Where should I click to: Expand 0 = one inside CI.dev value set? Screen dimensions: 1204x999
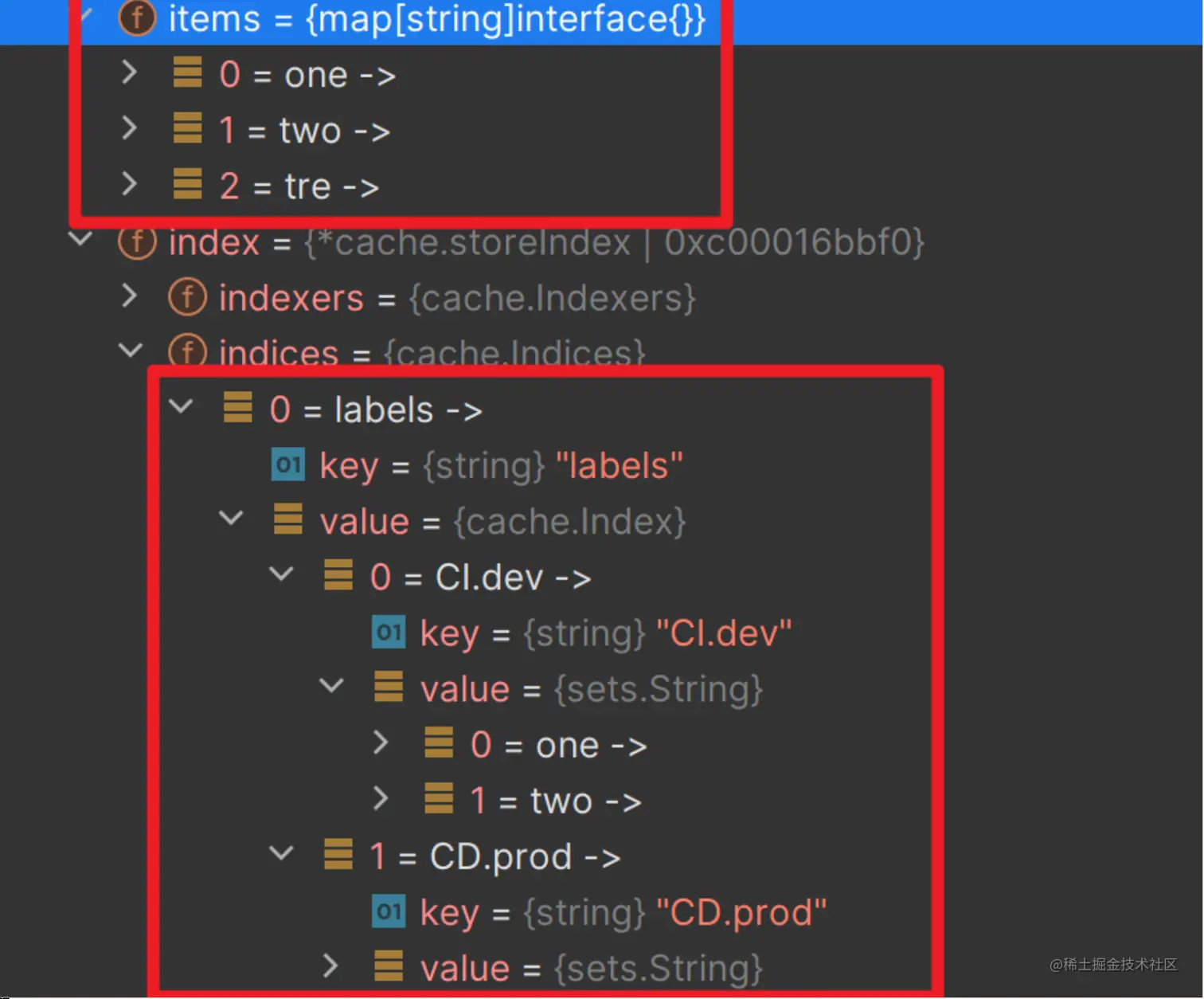click(x=381, y=743)
